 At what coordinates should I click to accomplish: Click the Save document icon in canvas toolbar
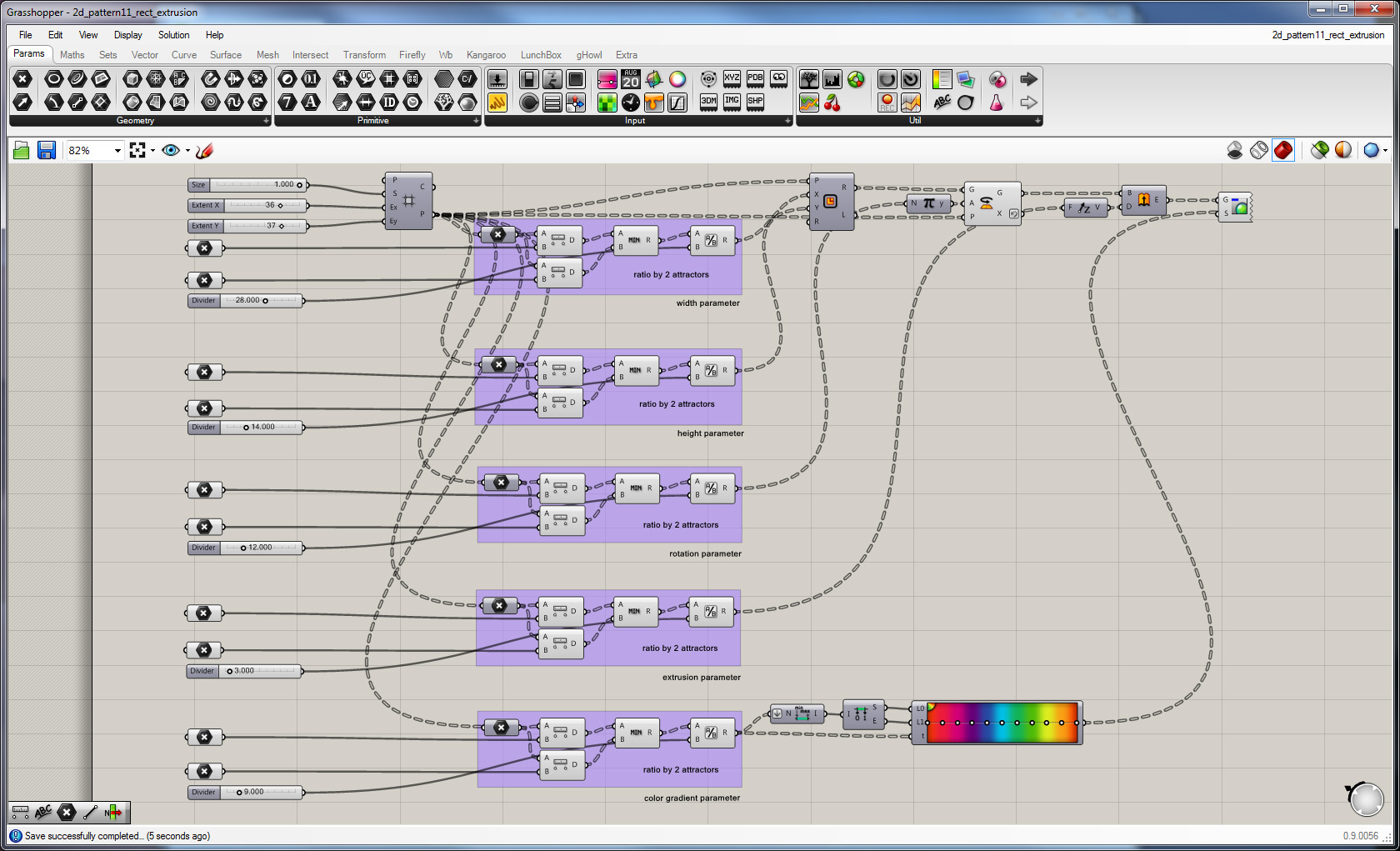coord(47,150)
